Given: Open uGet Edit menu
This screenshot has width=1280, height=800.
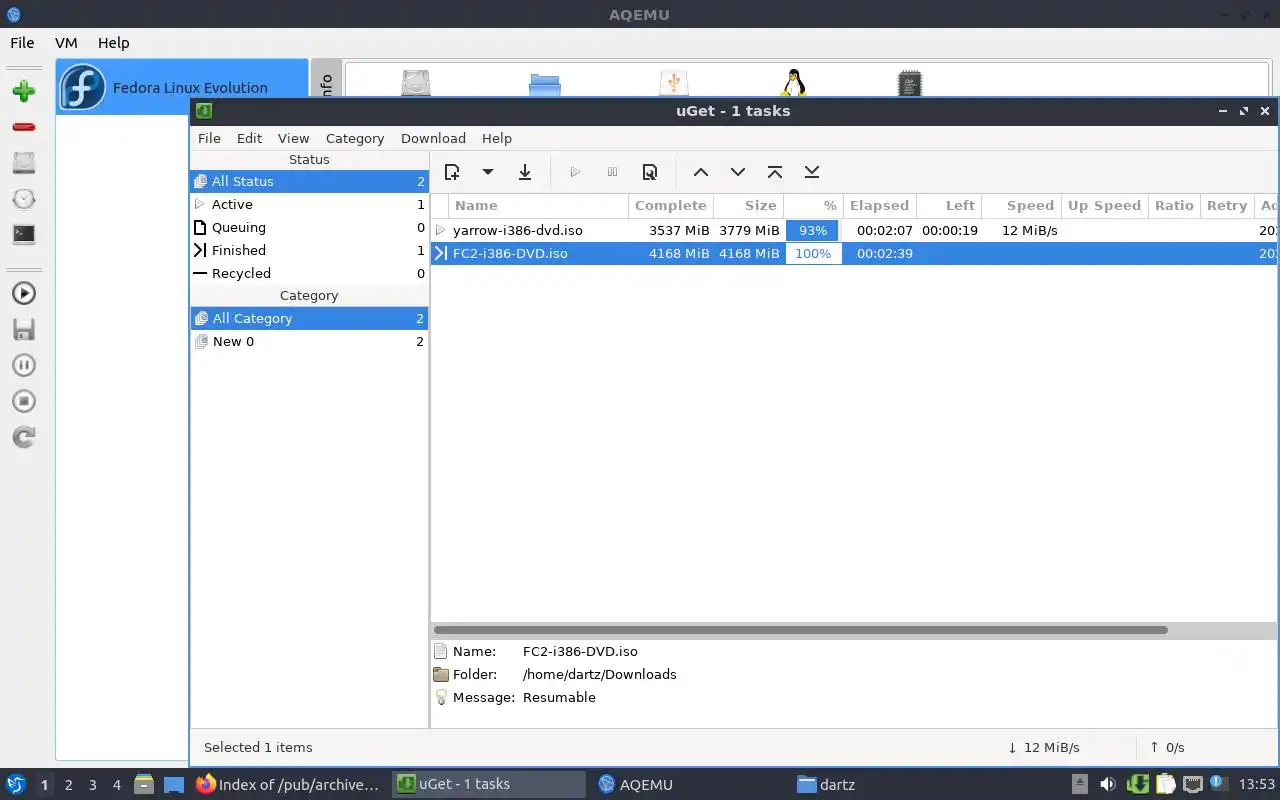Looking at the screenshot, I should click(249, 138).
